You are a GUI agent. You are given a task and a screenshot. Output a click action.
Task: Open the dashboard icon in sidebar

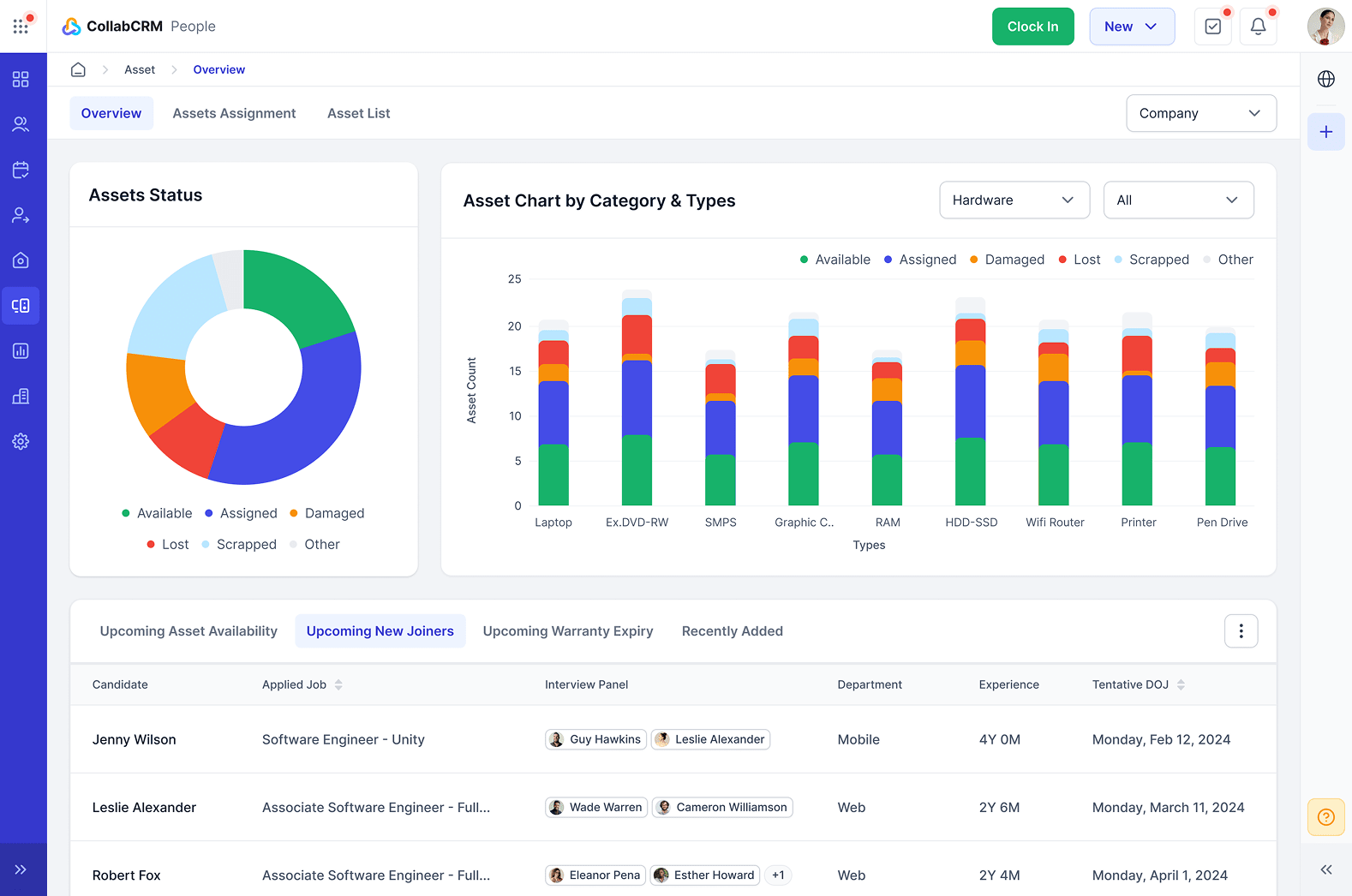[21, 80]
